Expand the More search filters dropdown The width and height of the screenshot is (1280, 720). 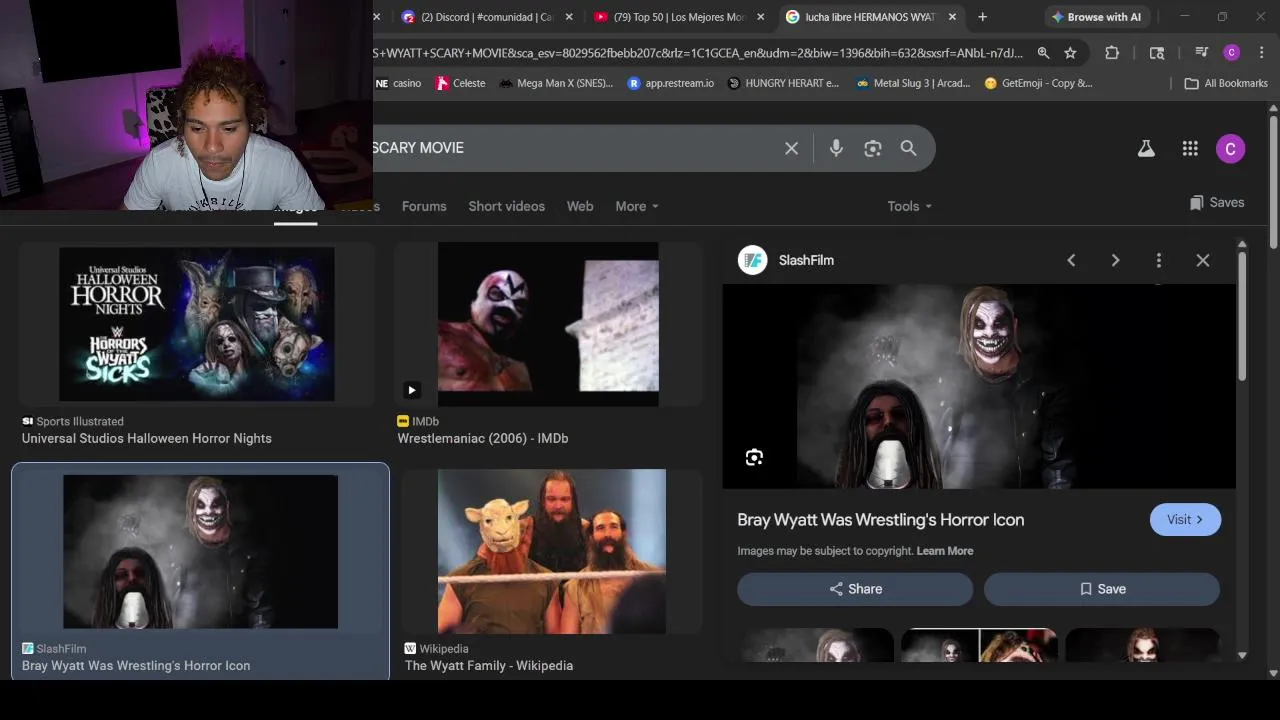(637, 206)
